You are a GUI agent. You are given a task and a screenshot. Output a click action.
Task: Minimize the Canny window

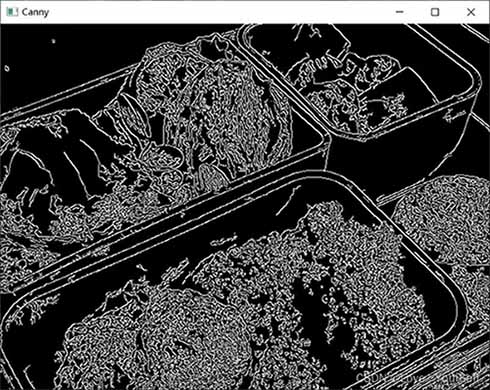point(399,12)
